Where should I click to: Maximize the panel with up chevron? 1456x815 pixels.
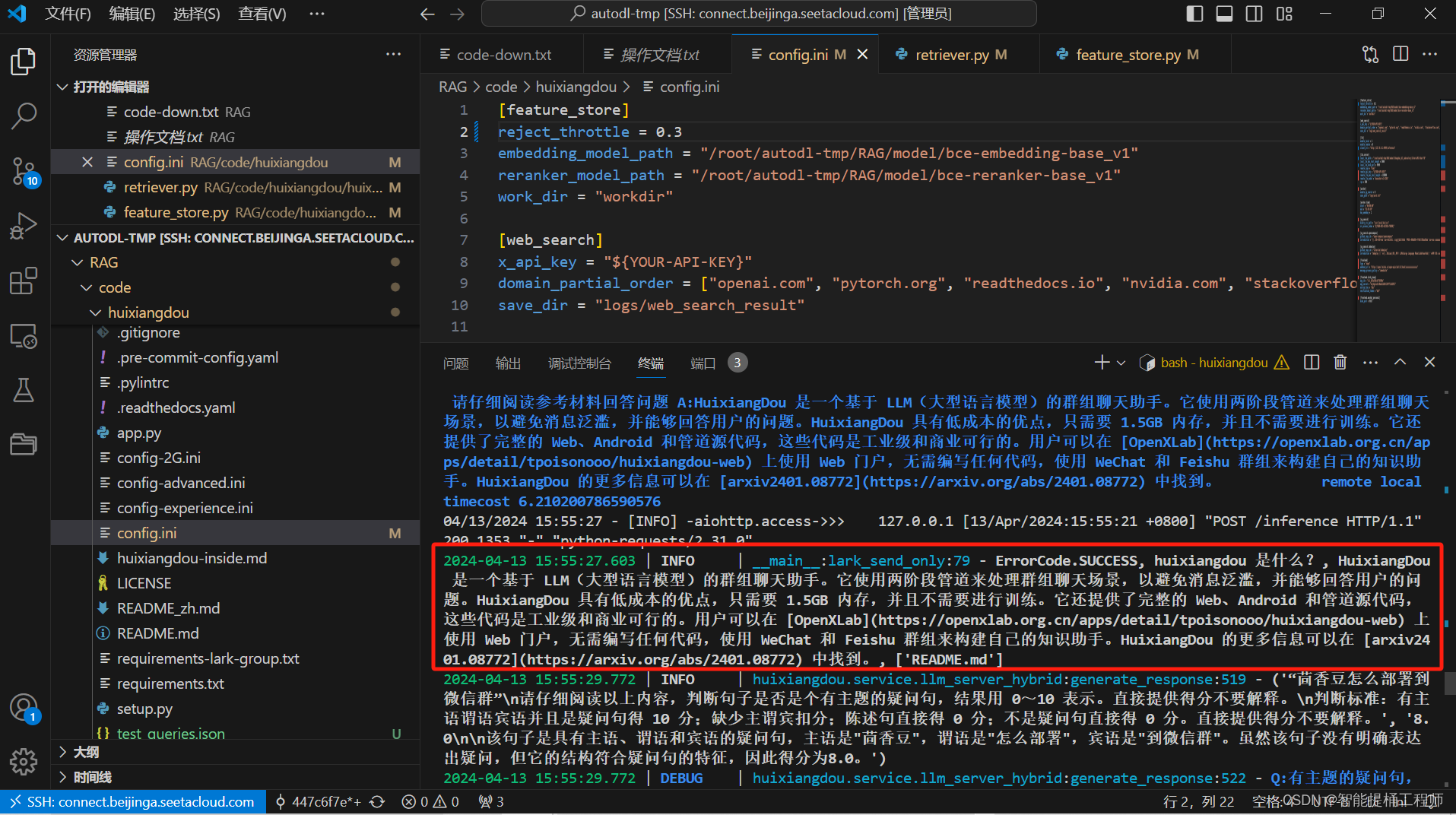[x=1400, y=363]
